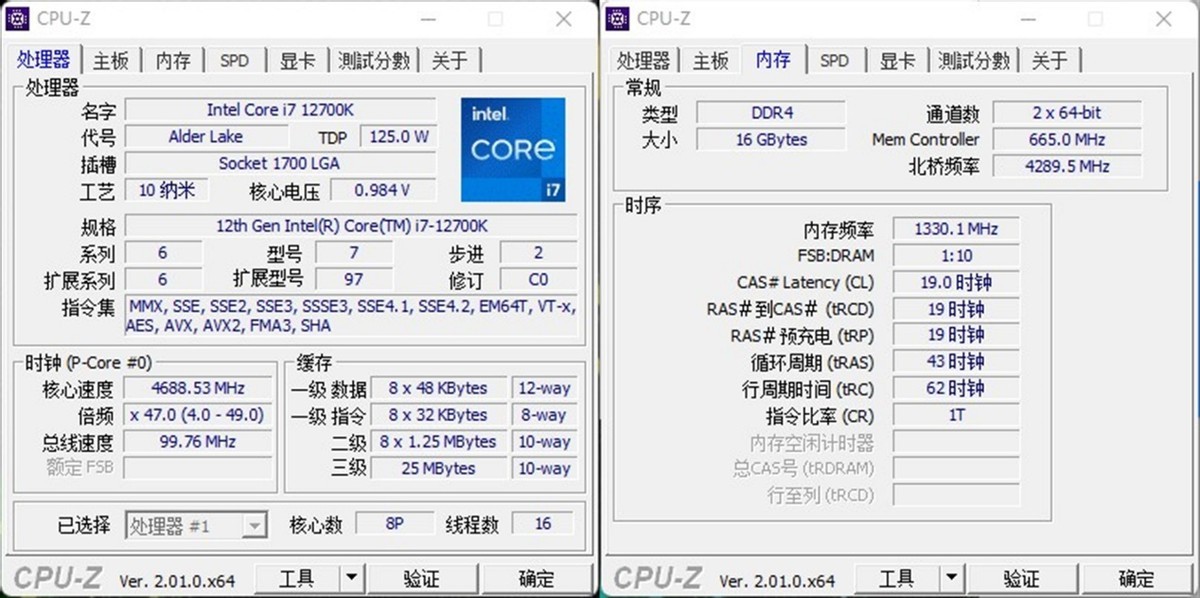Switch to the 内存 tab in the left window
The height and width of the screenshot is (598, 1200).
[x=173, y=61]
